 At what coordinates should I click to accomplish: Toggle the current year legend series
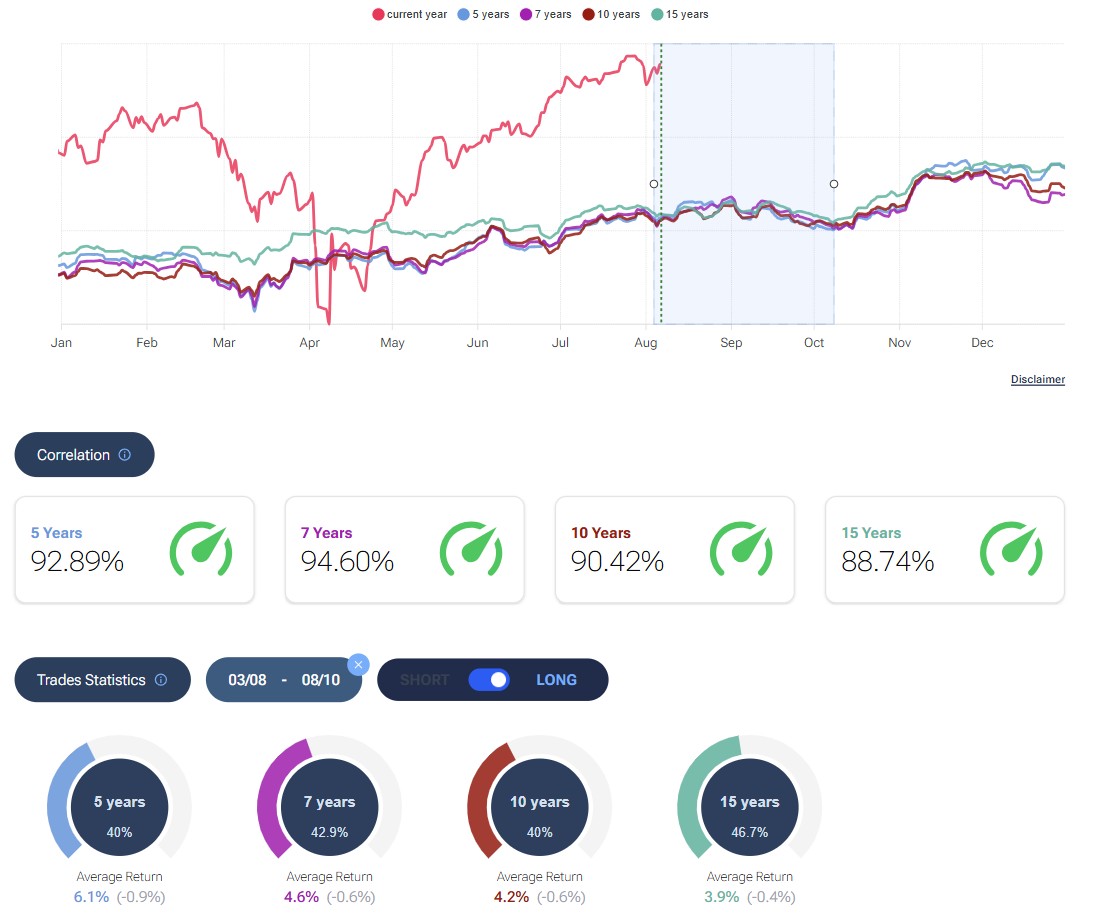pyautogui.click(x=410, y=14)
